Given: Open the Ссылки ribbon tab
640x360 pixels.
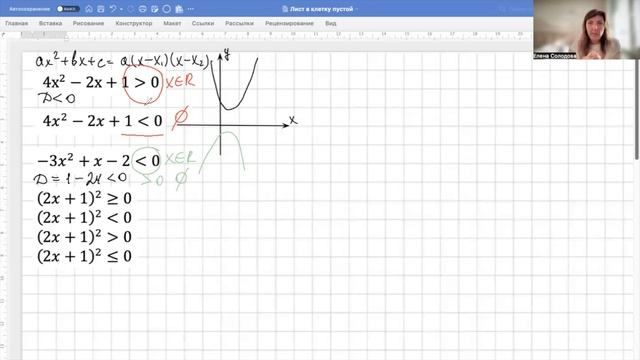Looking at the screenshot, I should [203, 23].
